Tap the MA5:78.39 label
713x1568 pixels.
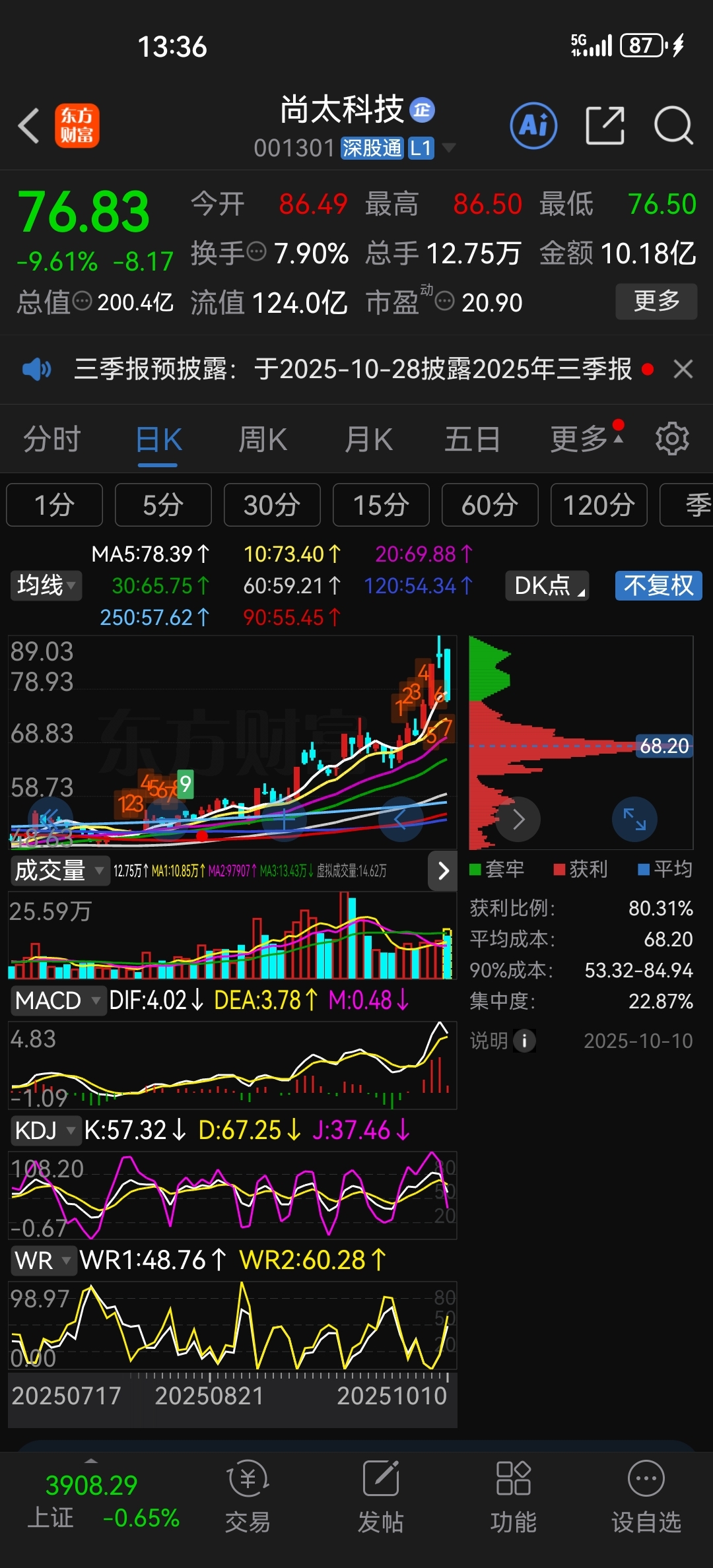151,554
